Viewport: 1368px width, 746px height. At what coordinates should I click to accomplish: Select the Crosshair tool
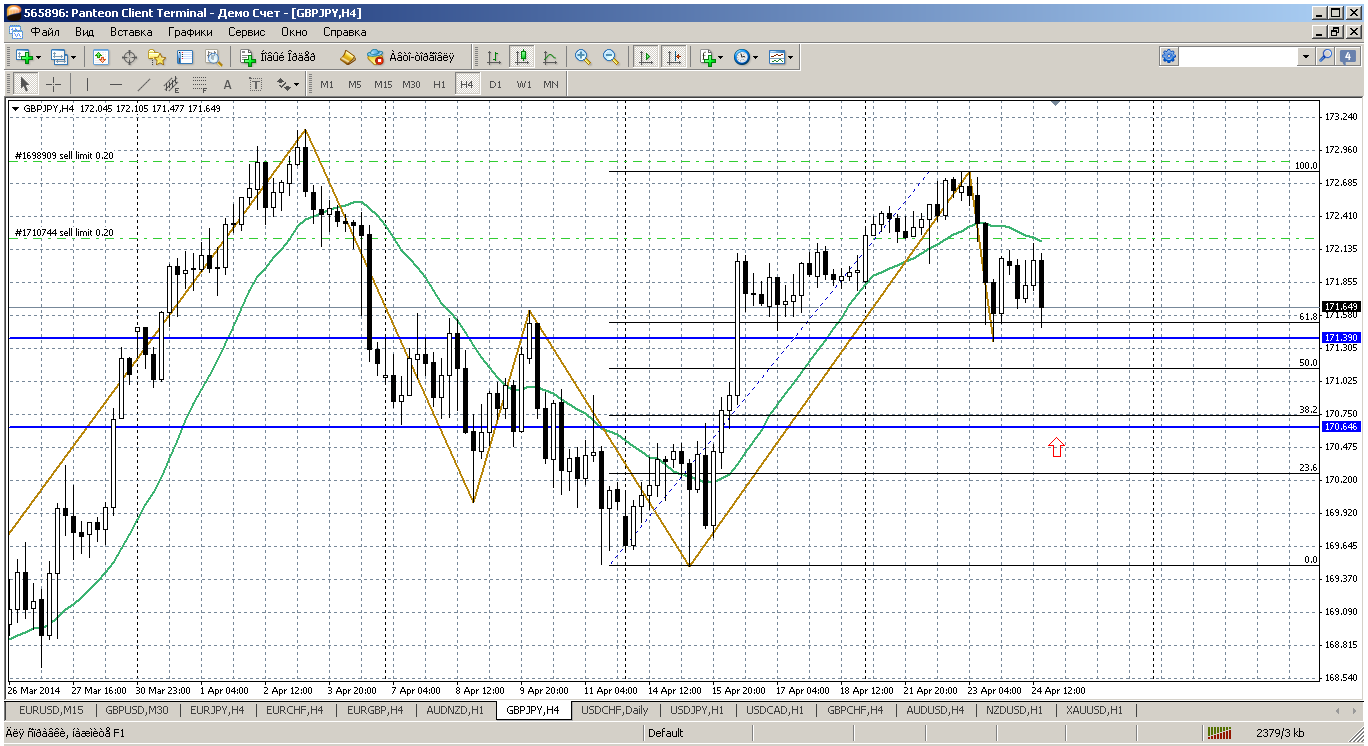pos(53,84)
